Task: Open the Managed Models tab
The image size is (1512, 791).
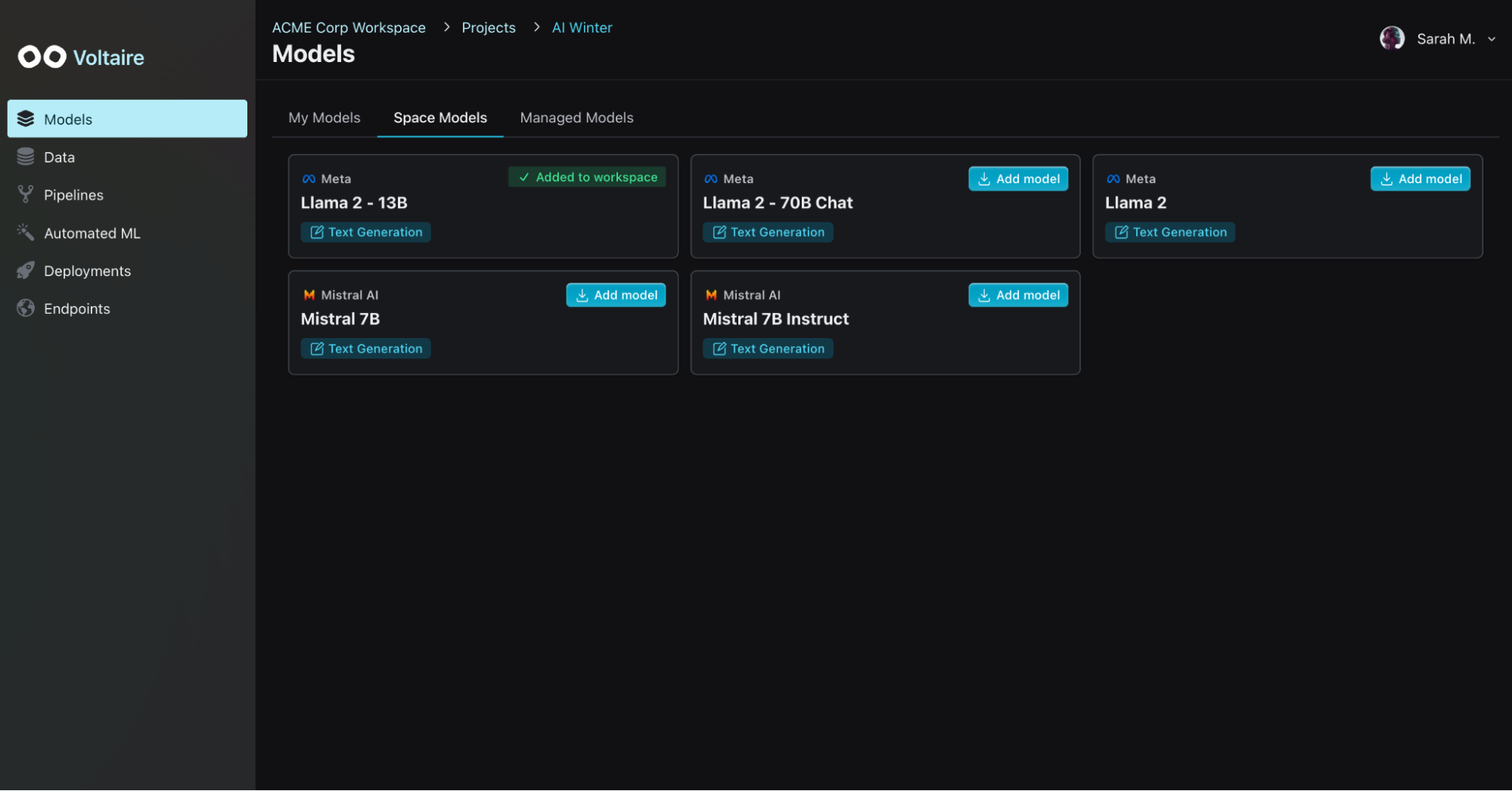Action: pyautogui.click(x=576, y=117)
